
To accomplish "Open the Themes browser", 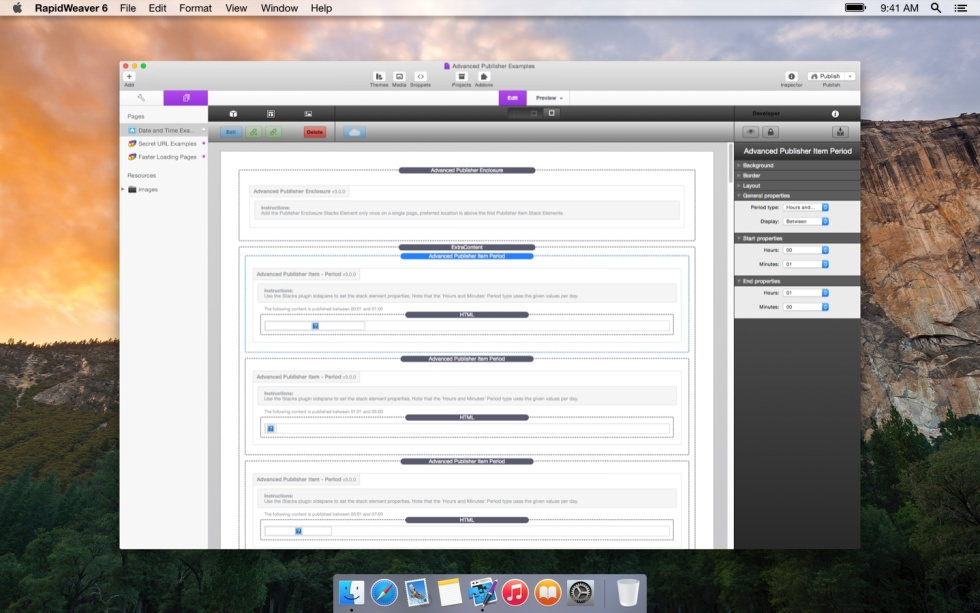I will tap(379, 76).
